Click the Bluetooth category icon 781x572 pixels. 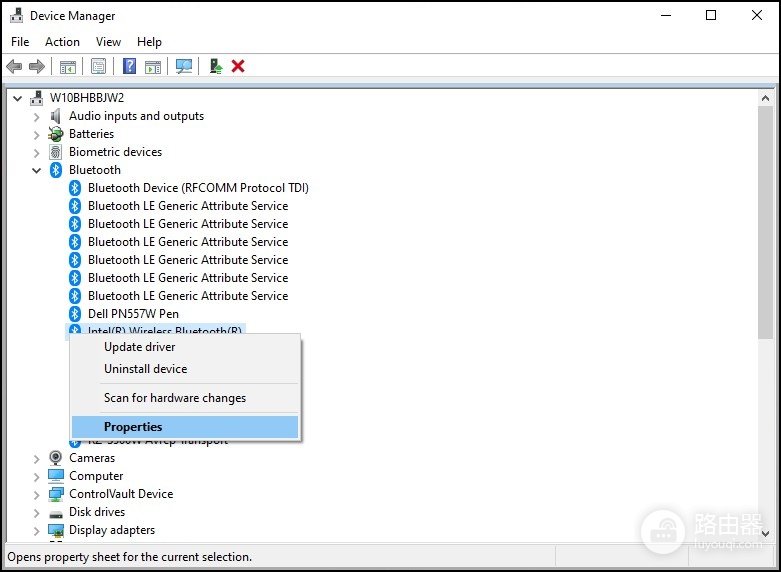(56, 170)
